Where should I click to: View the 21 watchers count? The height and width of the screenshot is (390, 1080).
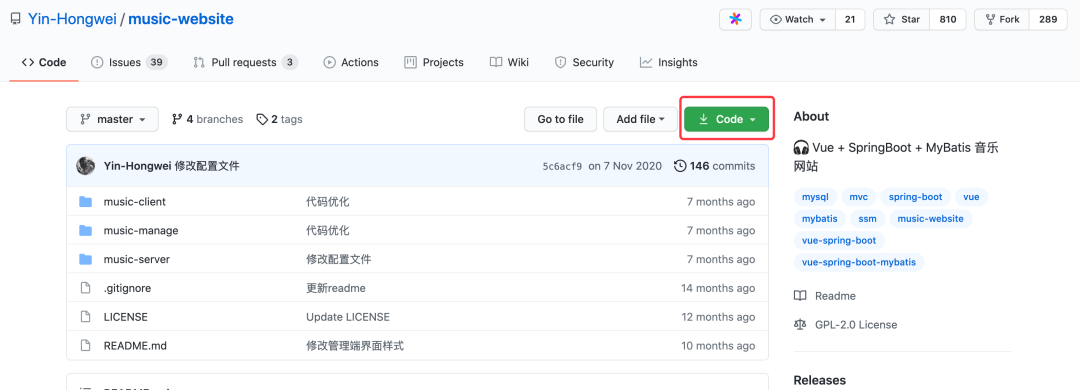pos(850,19)
